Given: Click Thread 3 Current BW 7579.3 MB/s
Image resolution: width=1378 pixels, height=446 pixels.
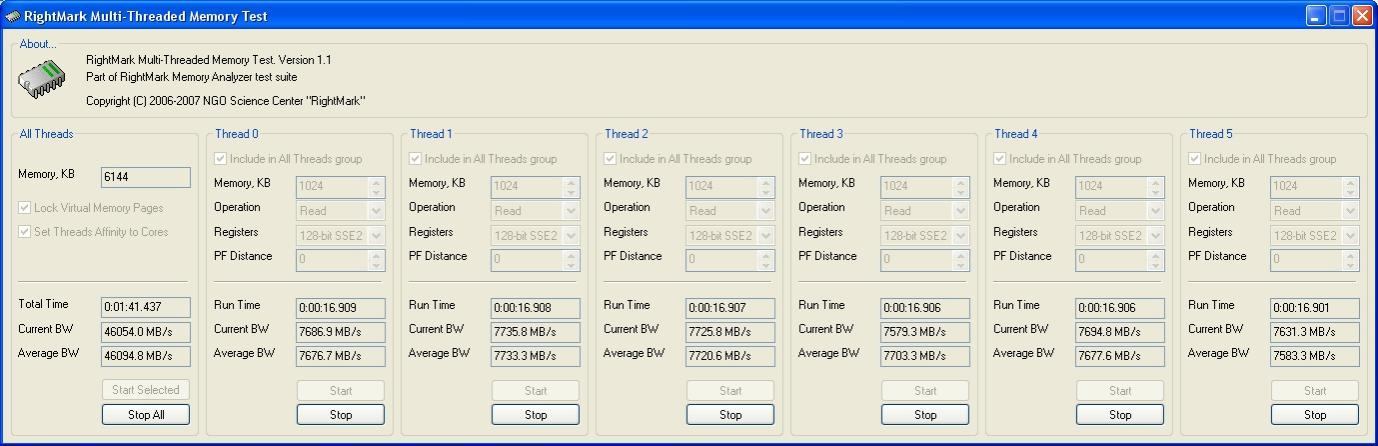Looking at the screenshot, I should point(926,332).
